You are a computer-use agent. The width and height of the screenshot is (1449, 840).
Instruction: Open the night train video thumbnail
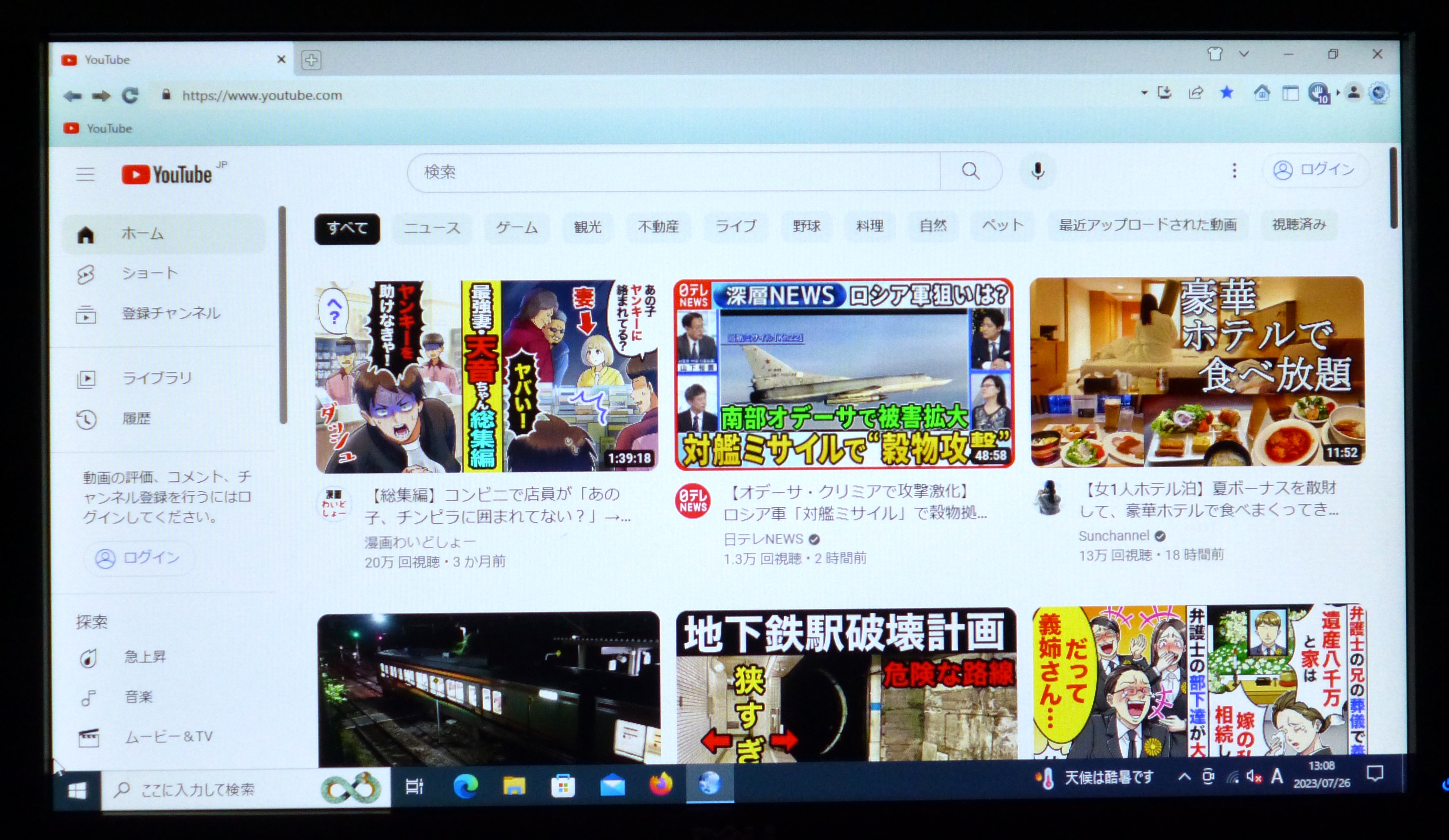(489, 690)
